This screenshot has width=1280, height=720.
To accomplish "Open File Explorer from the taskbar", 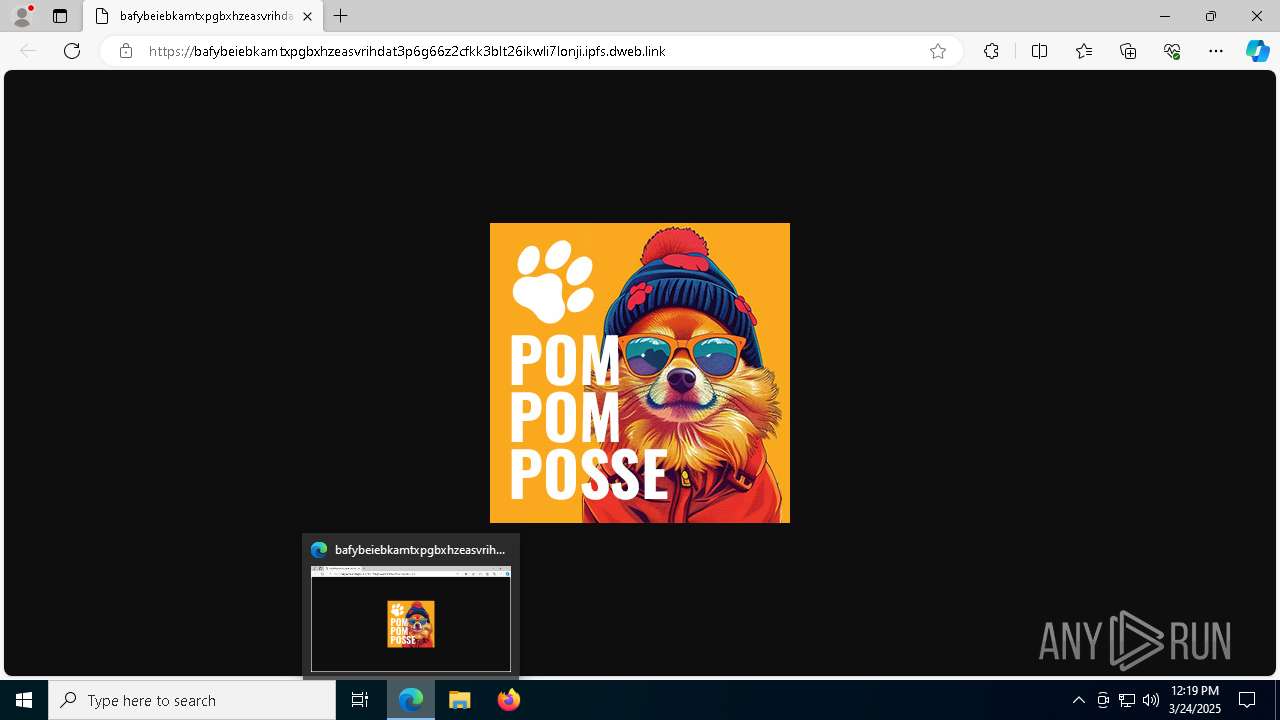I will (x=459, y=700).
